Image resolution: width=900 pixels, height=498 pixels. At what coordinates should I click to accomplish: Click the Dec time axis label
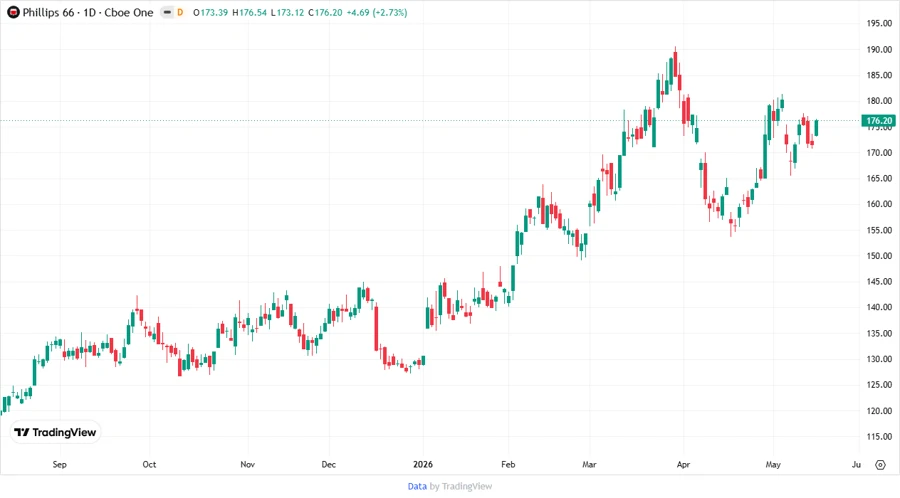tap(328, 464)
